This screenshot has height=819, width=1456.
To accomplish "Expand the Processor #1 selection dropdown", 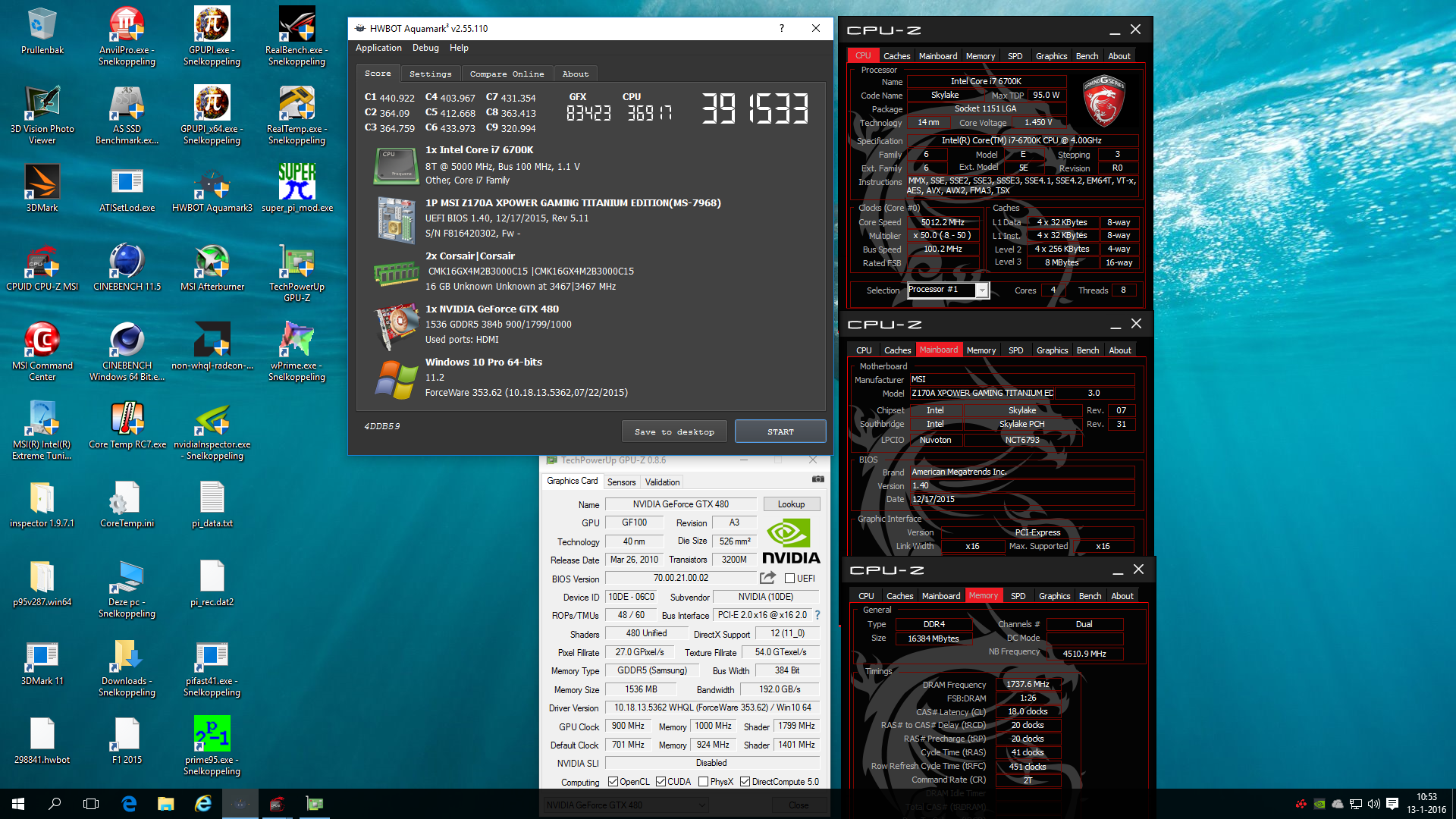I will (982, 290).
